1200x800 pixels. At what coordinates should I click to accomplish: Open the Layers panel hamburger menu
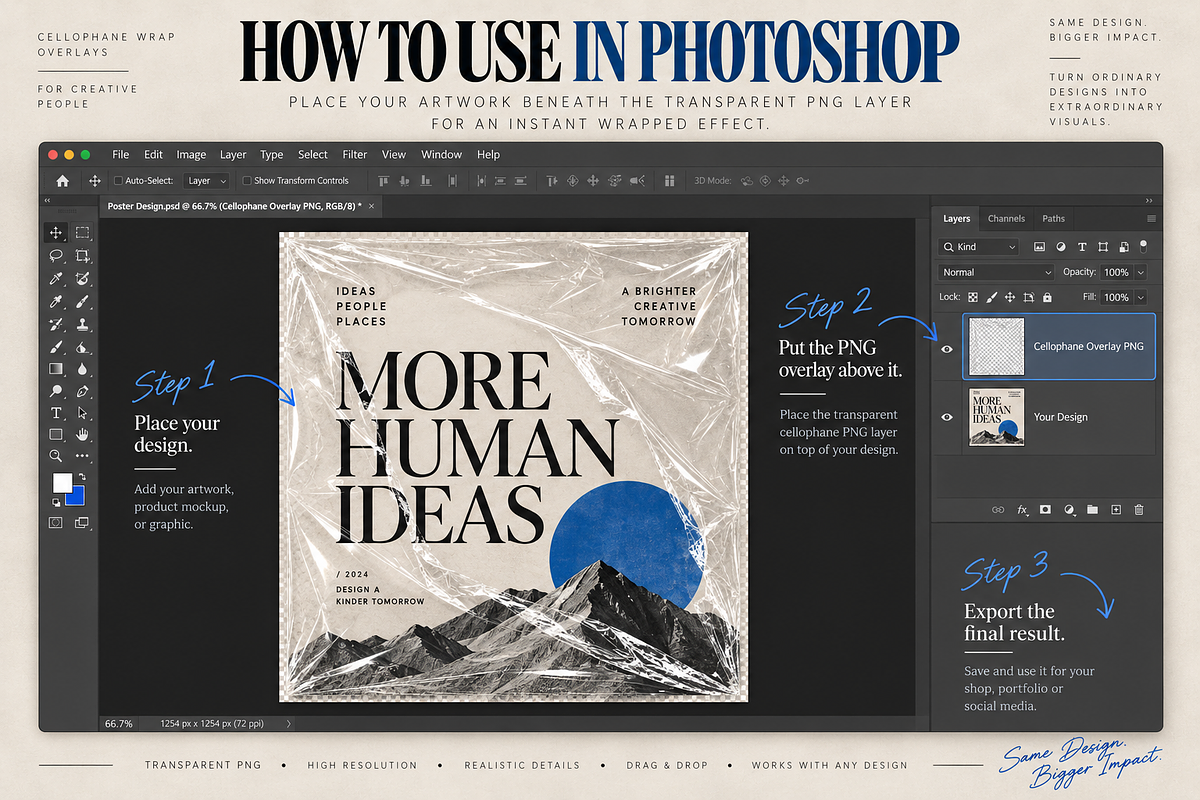1151,218
